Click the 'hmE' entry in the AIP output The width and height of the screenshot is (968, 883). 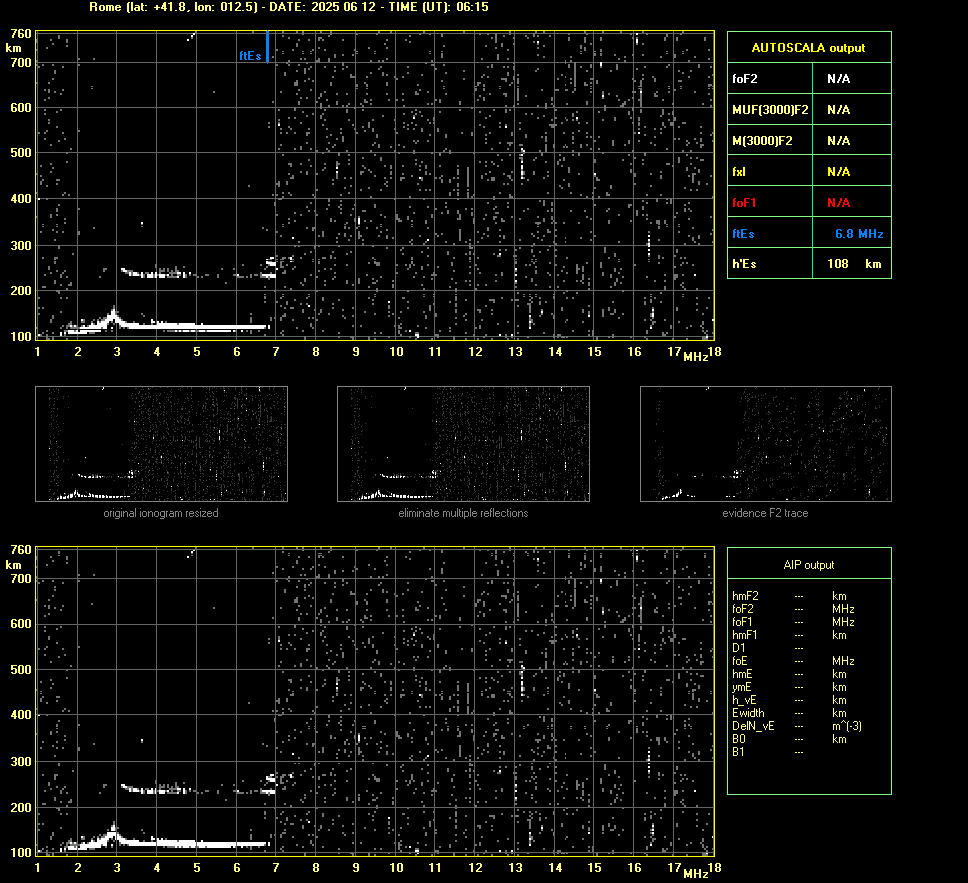click(x=742, y=674)
